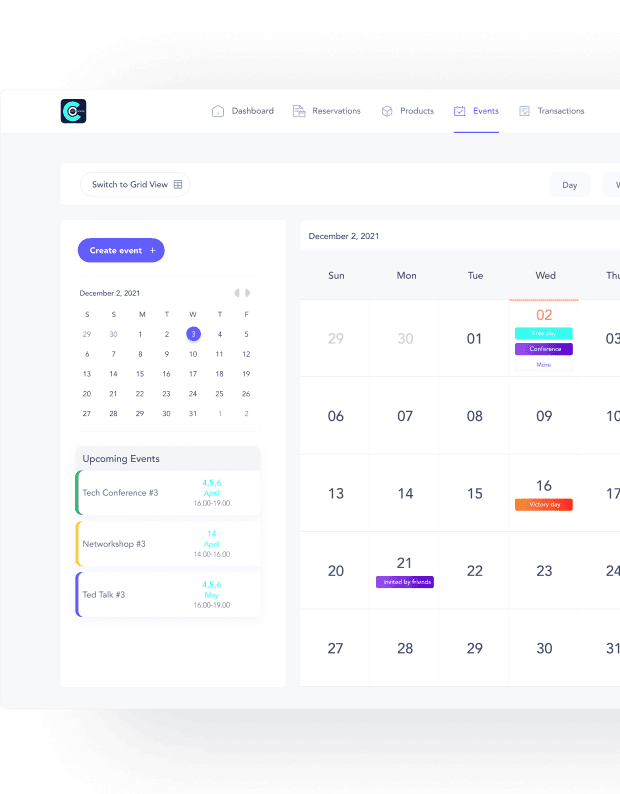The width and height of the screenshot is (620, 794).
Task: Click the Products box icon
Action: tap(386, 111)
